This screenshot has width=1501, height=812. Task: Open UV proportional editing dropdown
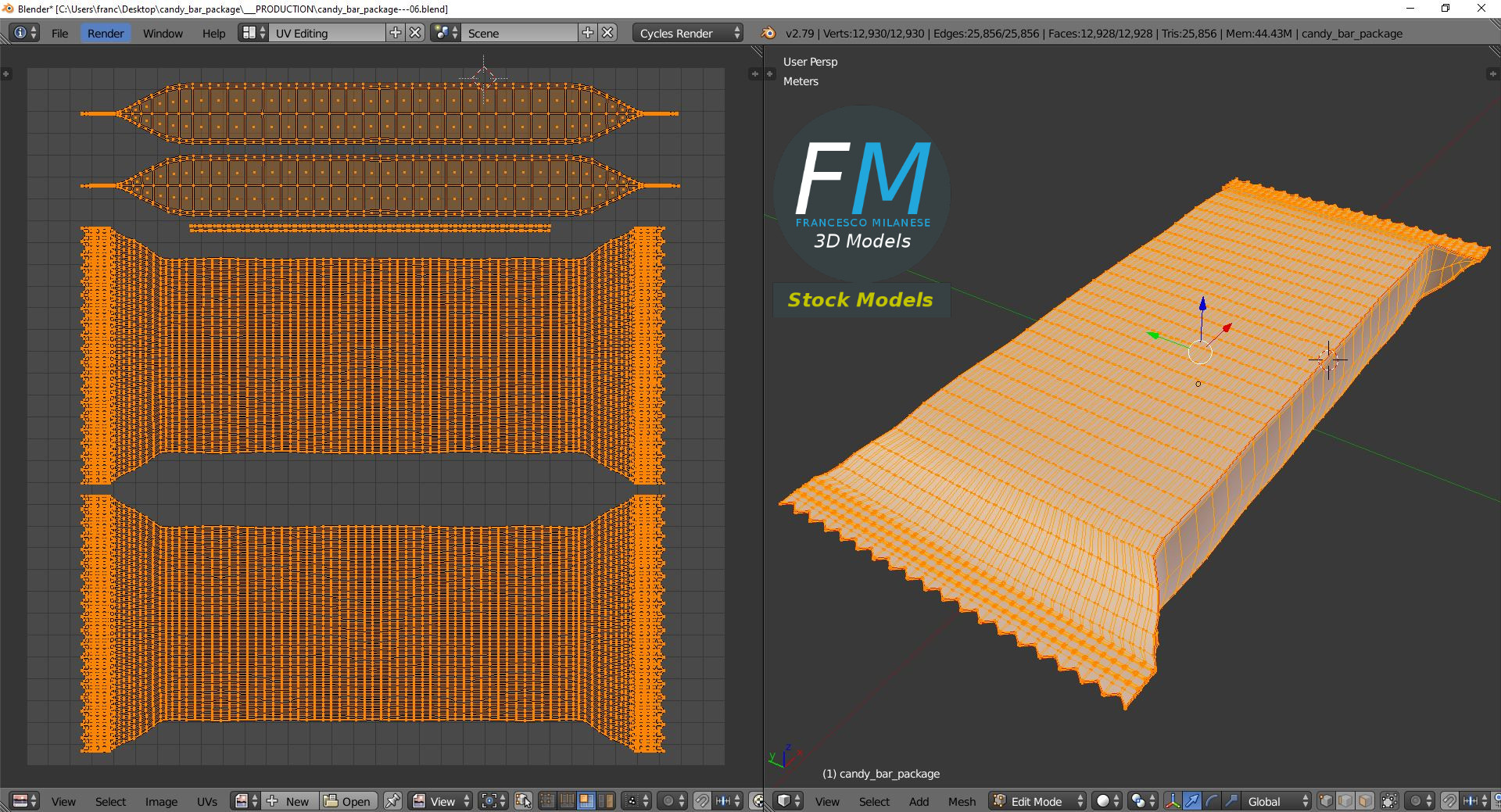(672, 801)
